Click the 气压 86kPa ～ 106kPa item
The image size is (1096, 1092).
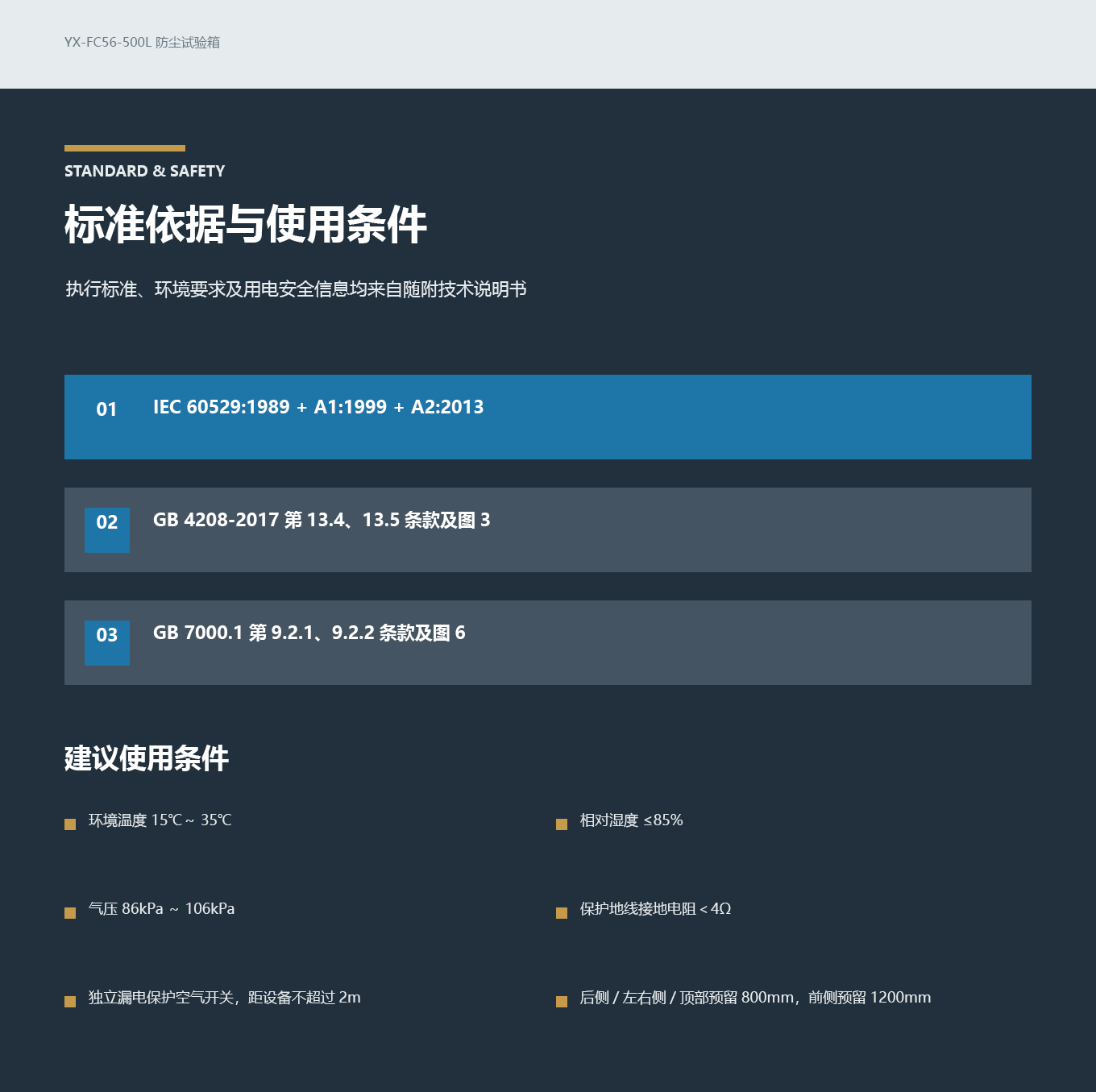click(x=162, y=909)
